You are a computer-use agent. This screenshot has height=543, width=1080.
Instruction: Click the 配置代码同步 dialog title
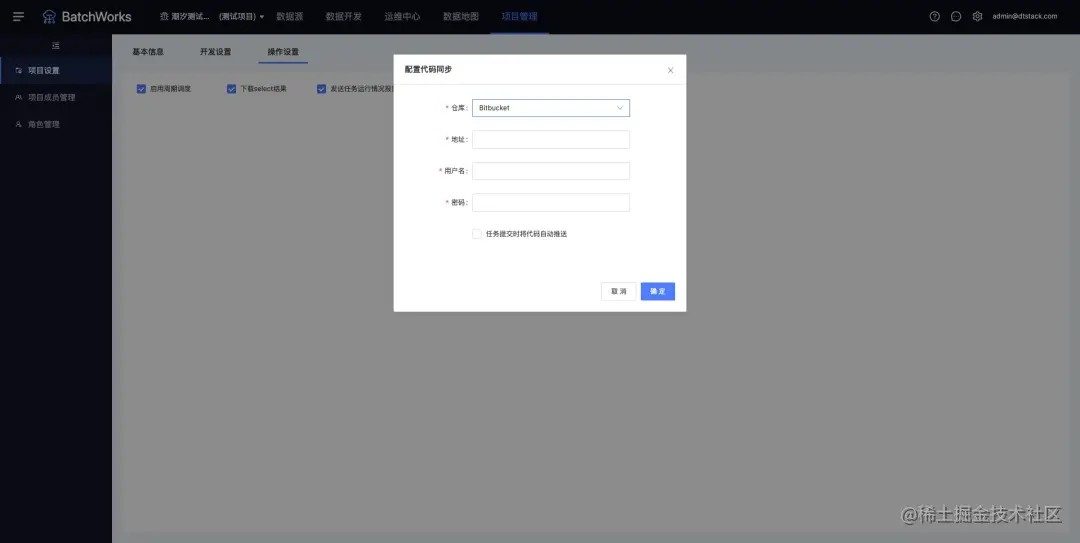point(428,70)
